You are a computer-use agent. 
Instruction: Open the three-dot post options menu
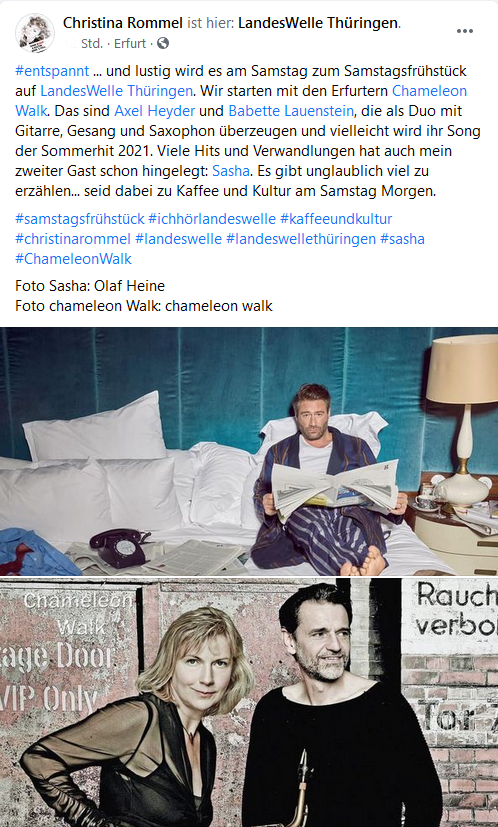(464, 31)
